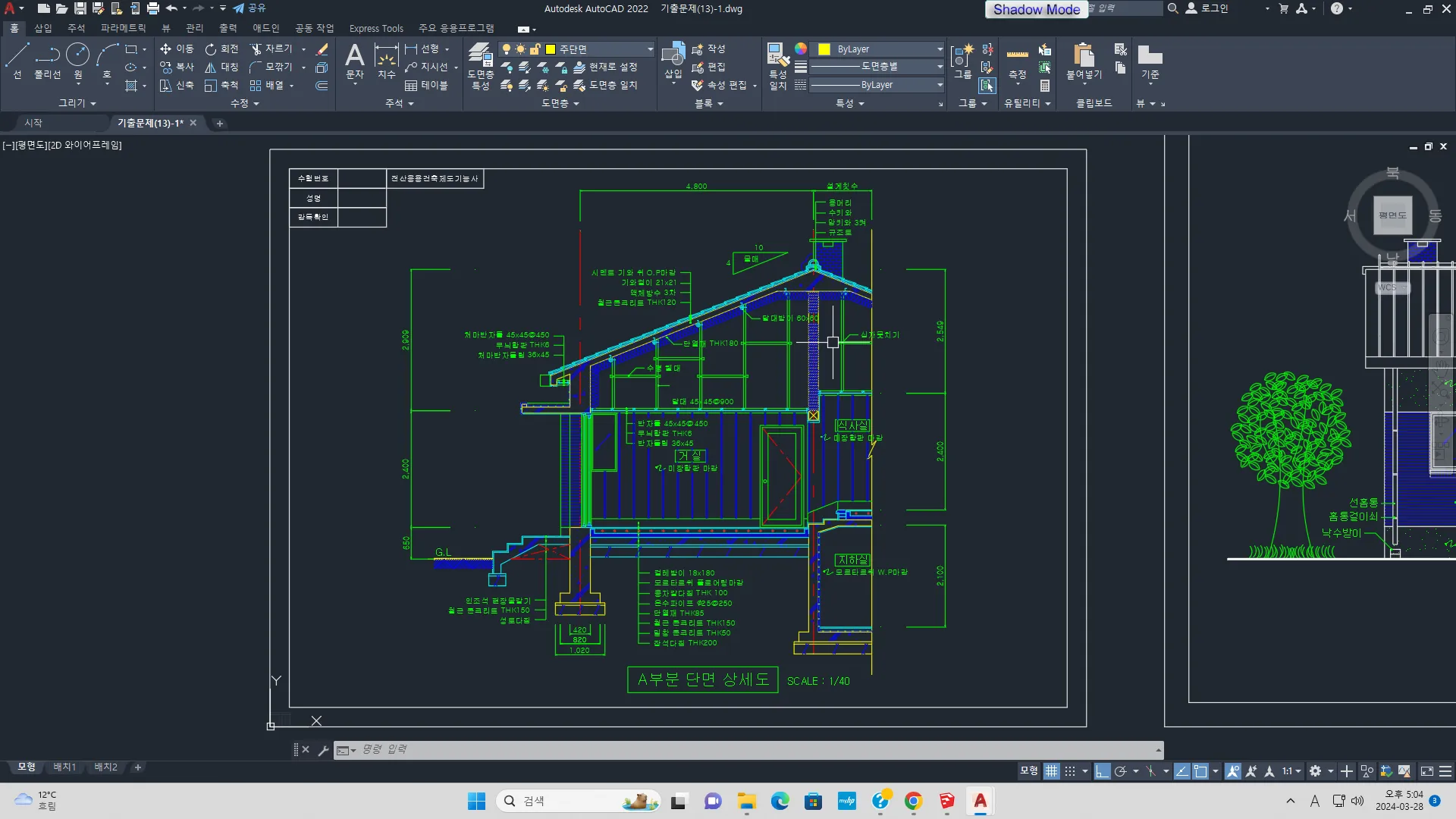Click the 공유 (Share) button
This screenshot has width=1456, height=819.
249,8
